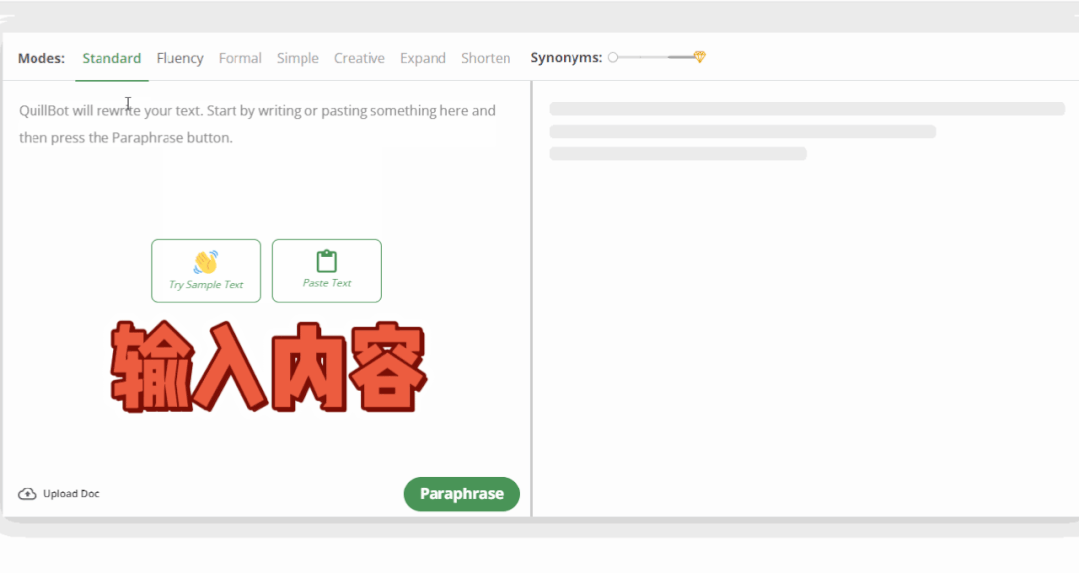Click the Try Sample Text button
The image size is (1079, 573).
[x=206, y=271]
